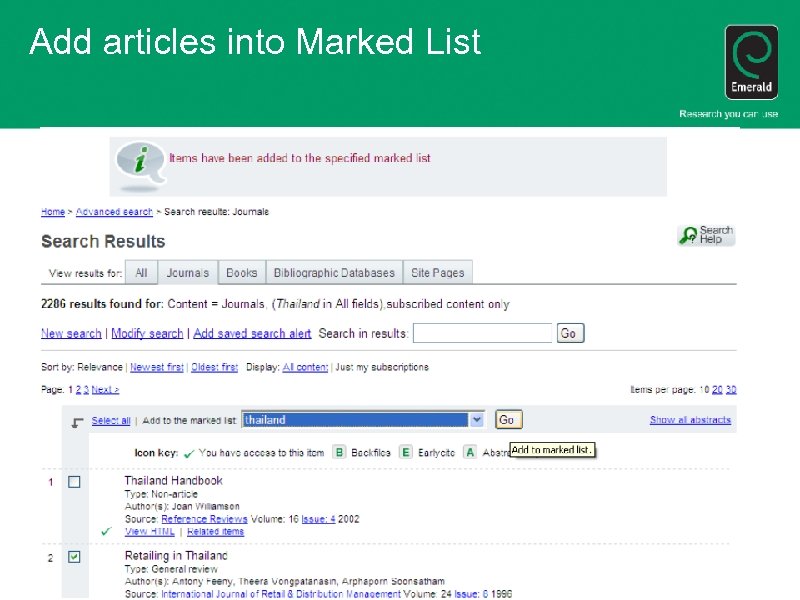Check the Thailand Handbook checkbox
The height and width of the screenshot is (600, 800).
[x=74, y=481]
